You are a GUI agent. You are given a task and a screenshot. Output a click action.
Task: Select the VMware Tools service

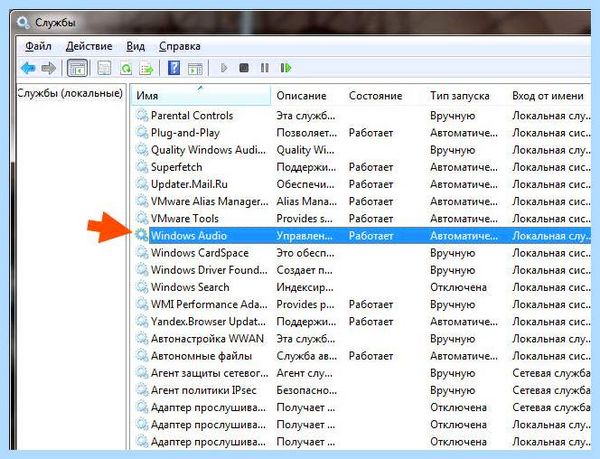184,218
